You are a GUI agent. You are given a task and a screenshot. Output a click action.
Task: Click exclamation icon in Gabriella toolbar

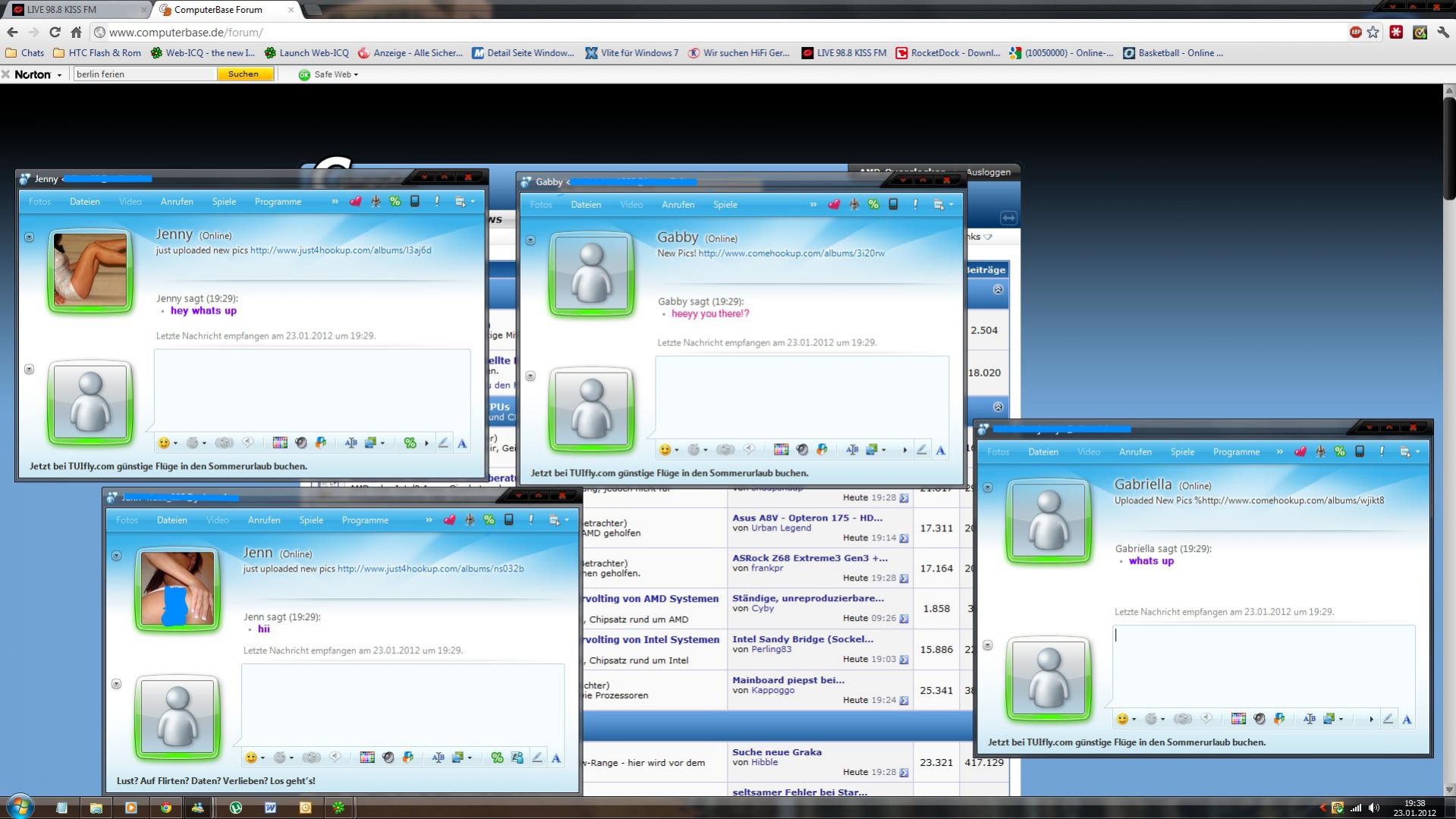tap(1382, 452)
